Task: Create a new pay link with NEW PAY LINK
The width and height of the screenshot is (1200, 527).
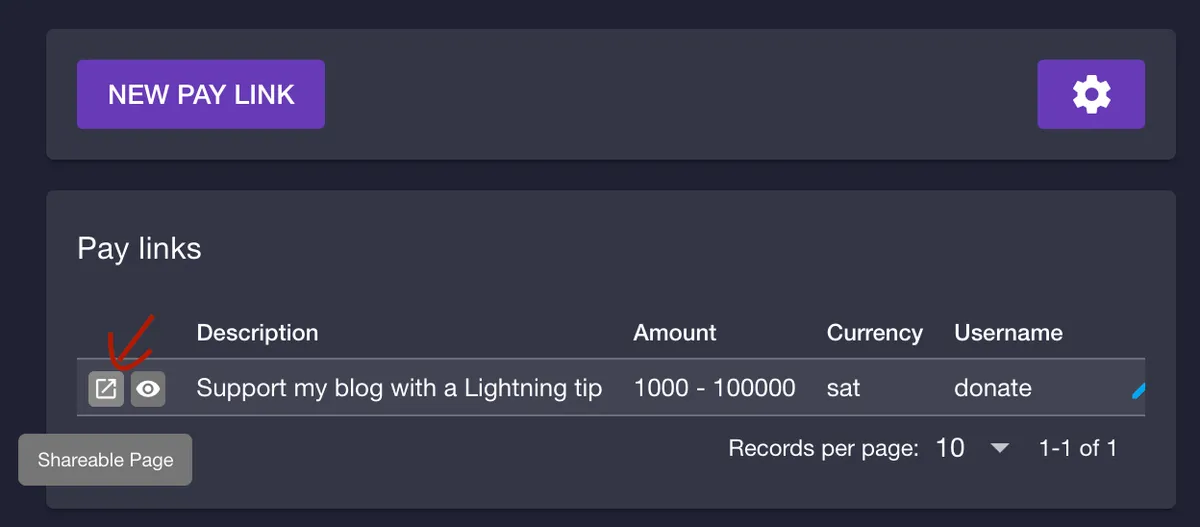Action: pyautogui.click(x=201, y=94)
